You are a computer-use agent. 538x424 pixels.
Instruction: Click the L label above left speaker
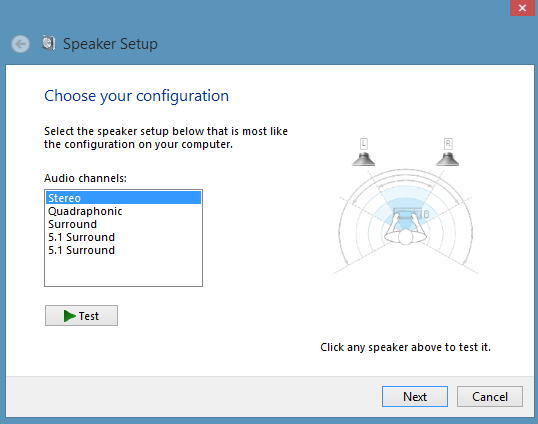[x=364, y=143]
